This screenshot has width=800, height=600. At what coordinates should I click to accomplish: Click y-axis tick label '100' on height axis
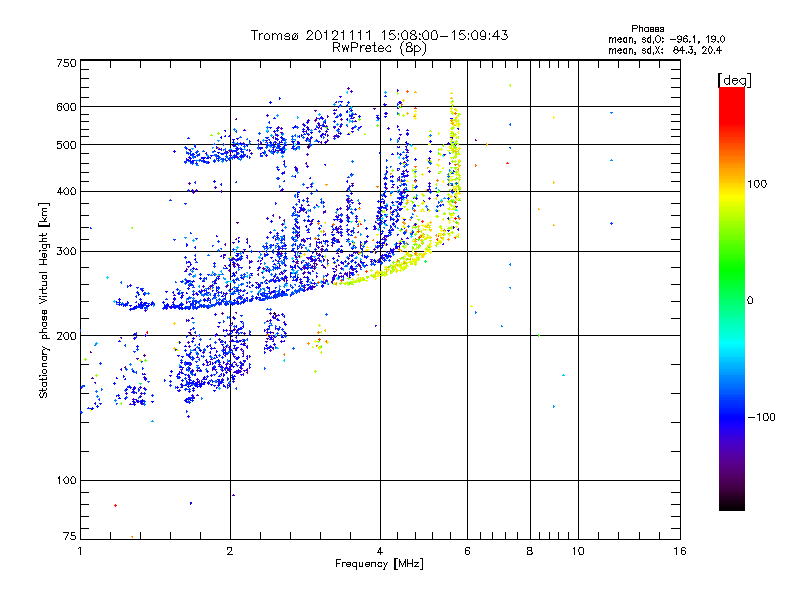(66, 481)
